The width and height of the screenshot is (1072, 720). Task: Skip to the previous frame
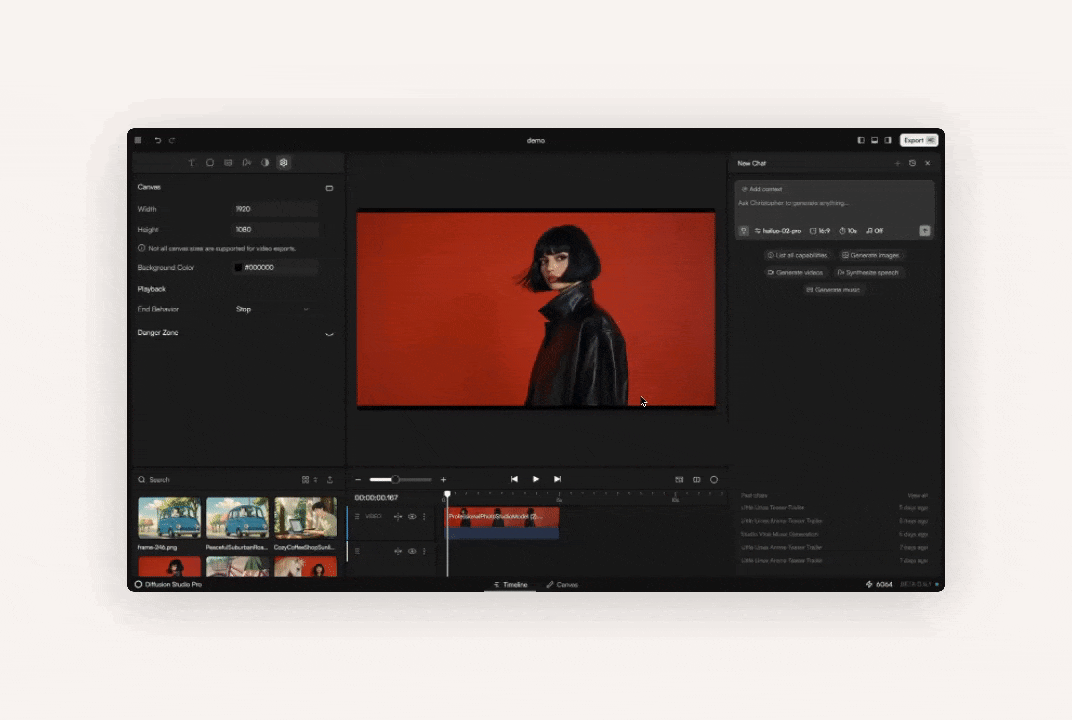coord(514,479)
